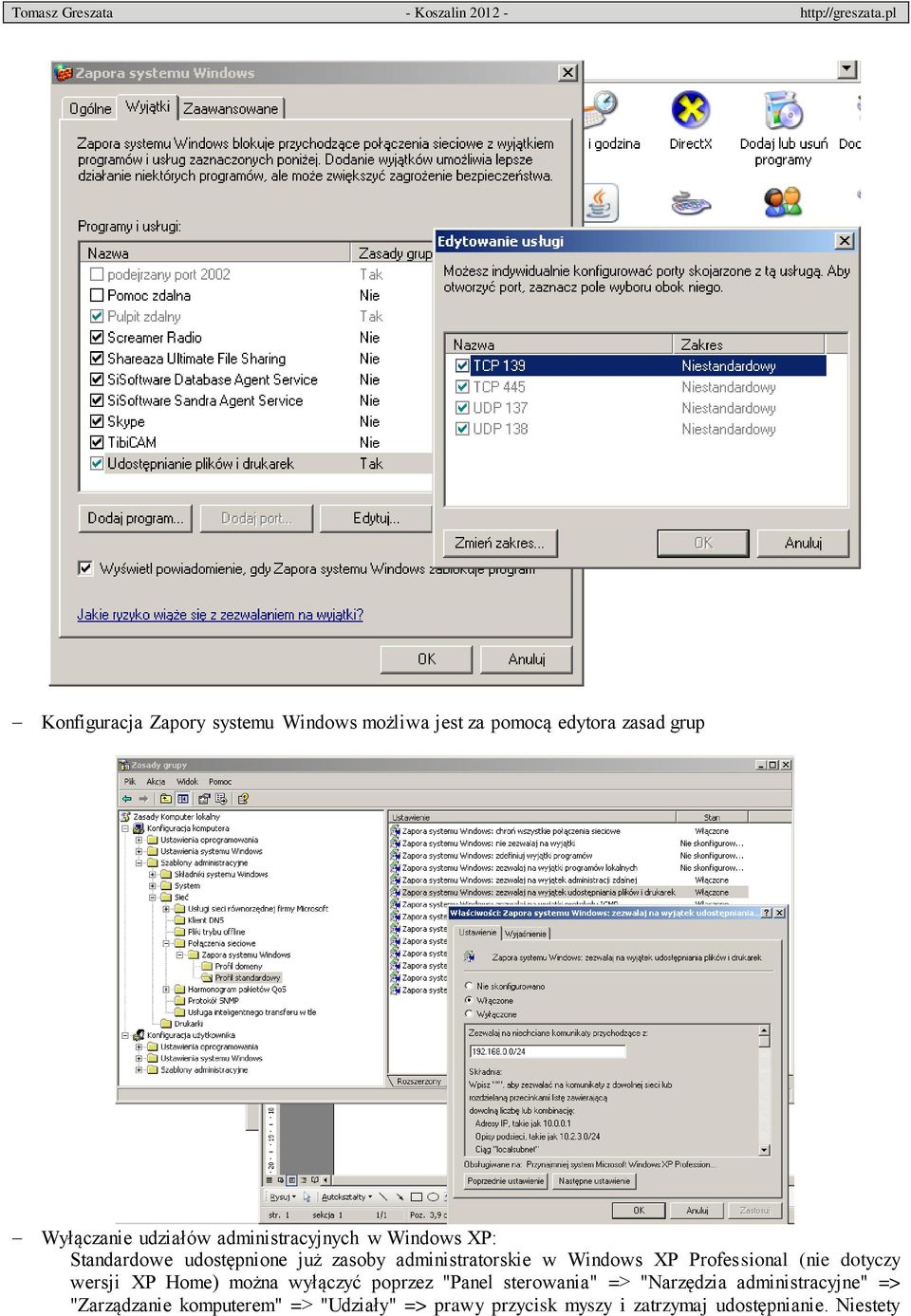Open 'Jakie ryzyko wiąże się z zezwalaniem' link

(220, 614)
